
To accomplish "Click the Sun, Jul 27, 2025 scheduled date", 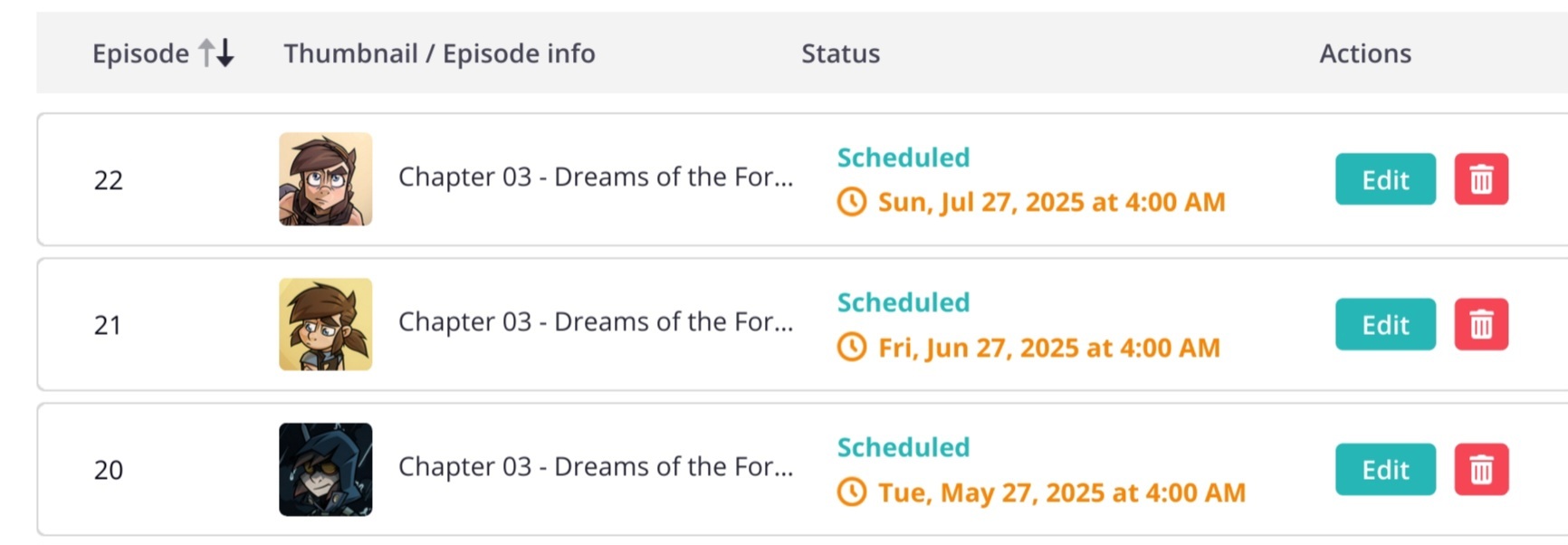I will pos(1051,202).
